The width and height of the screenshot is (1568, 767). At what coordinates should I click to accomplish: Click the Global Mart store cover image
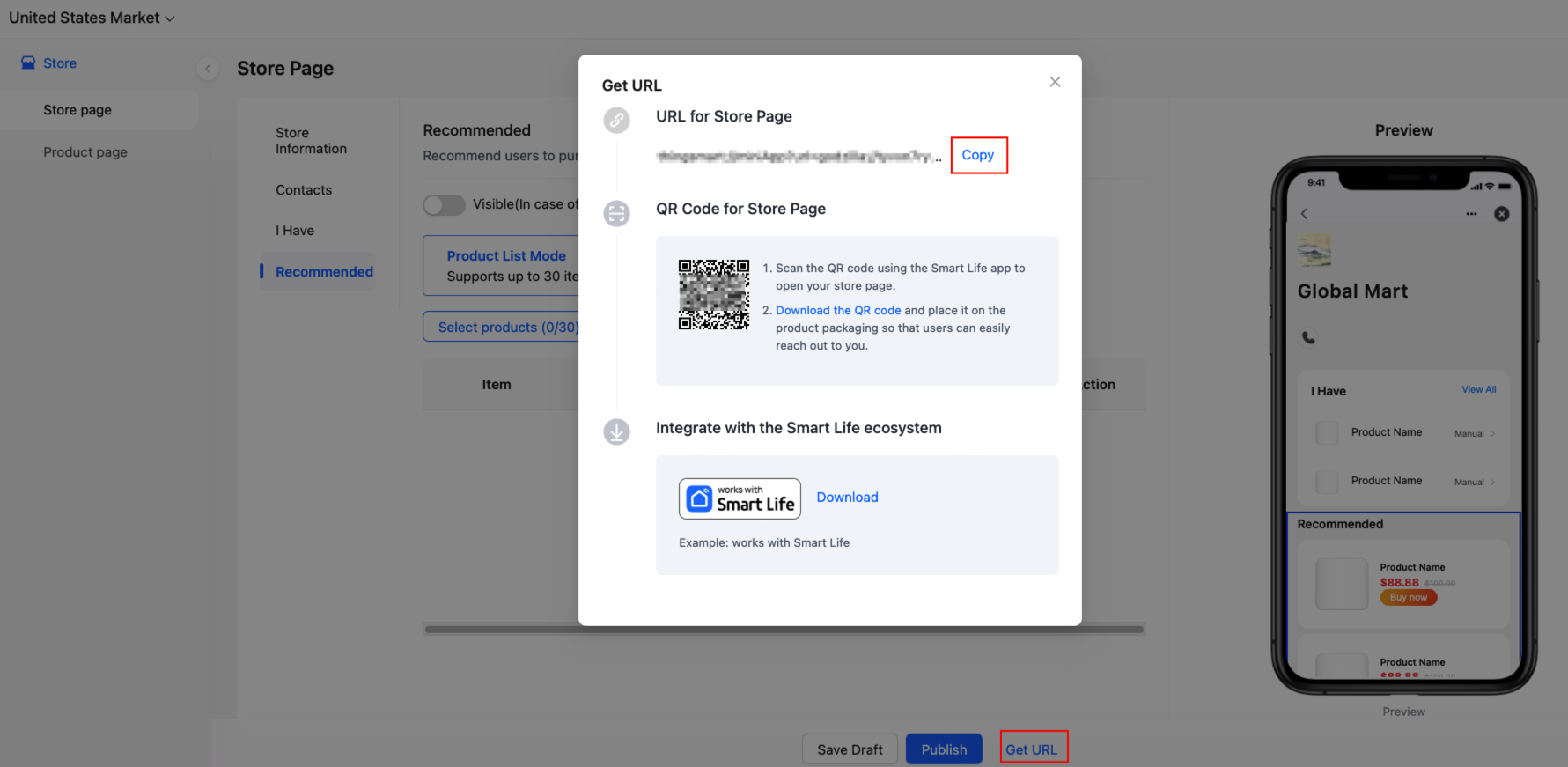(1314, 251)
